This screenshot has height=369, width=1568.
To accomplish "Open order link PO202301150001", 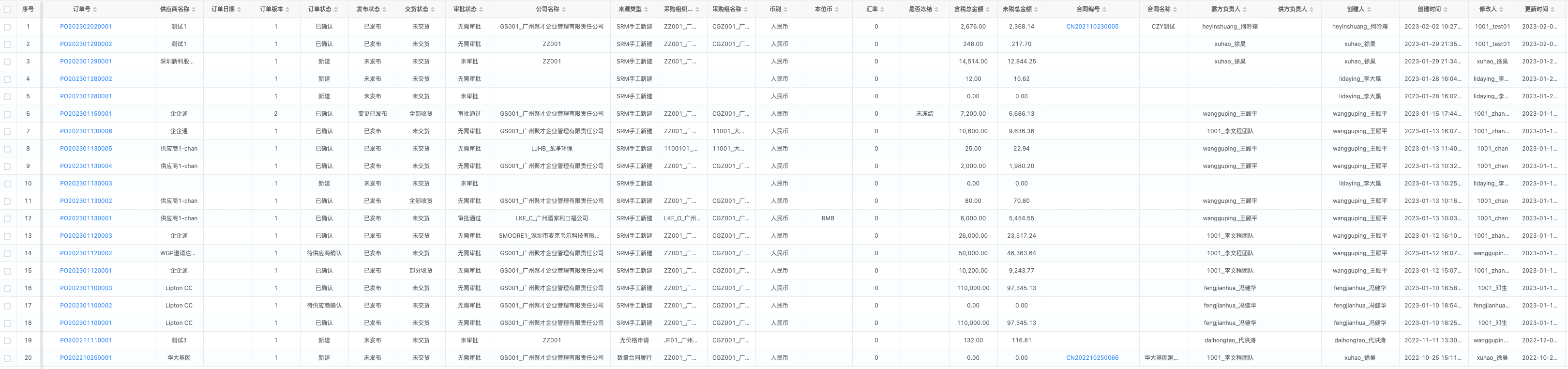I will [x=86, y=114].
